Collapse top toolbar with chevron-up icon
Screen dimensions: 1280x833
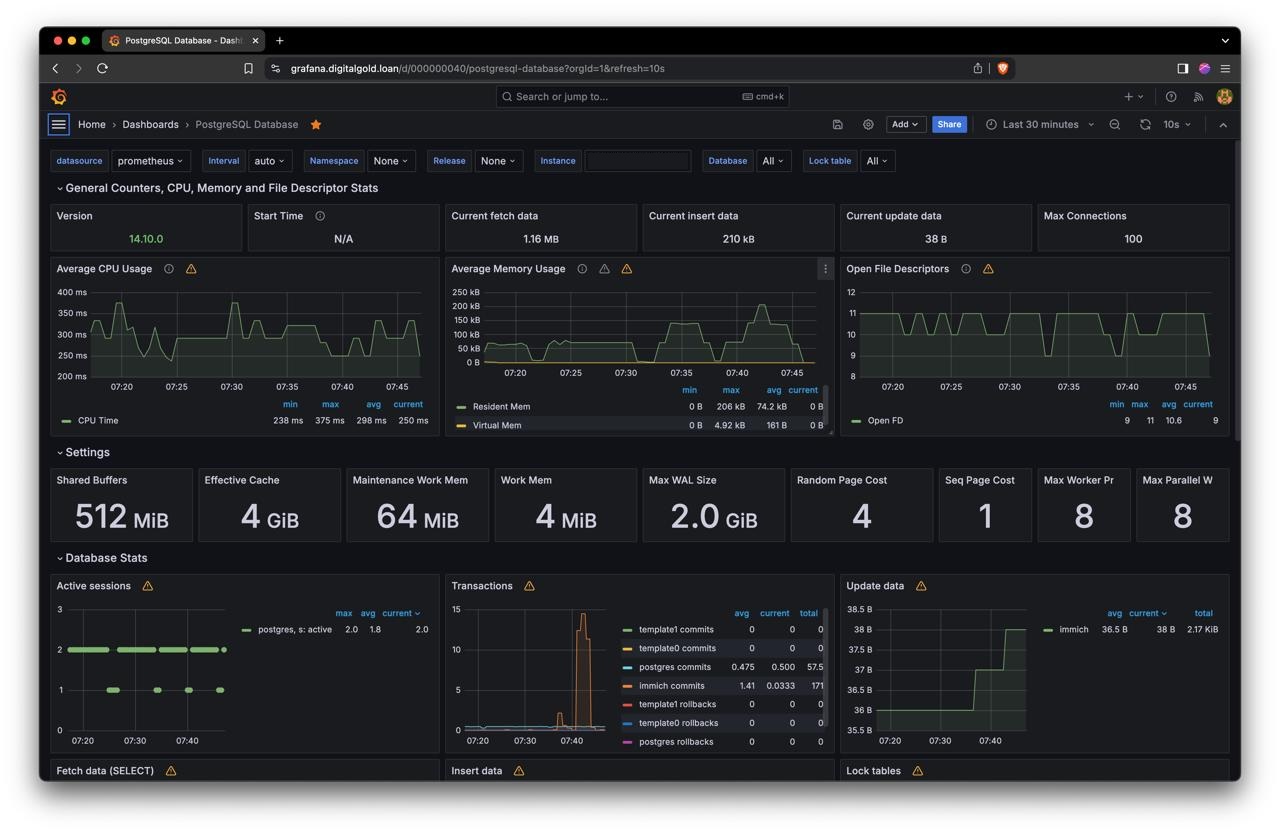tap(1223, 125)
